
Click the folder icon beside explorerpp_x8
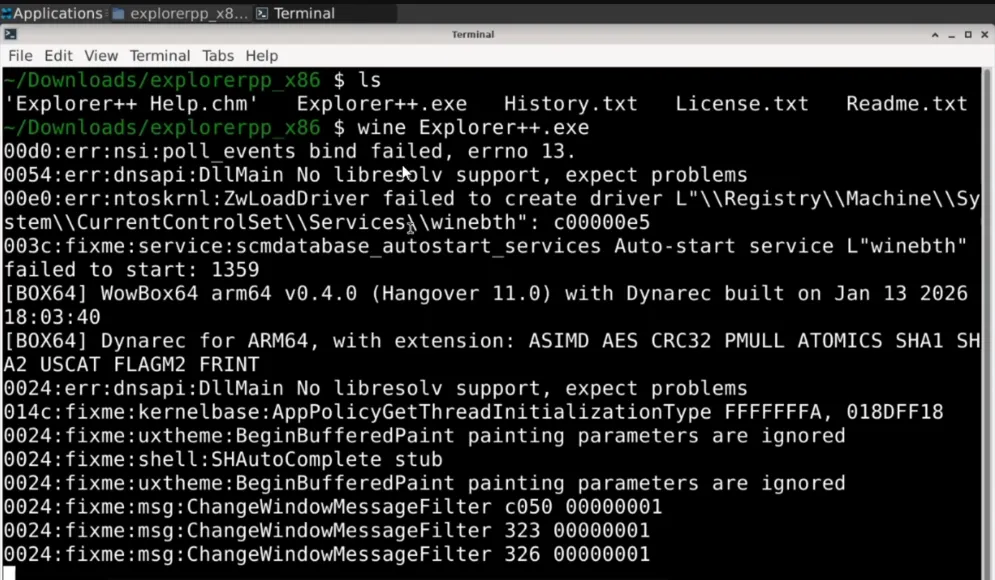click(x=119, y=13)
